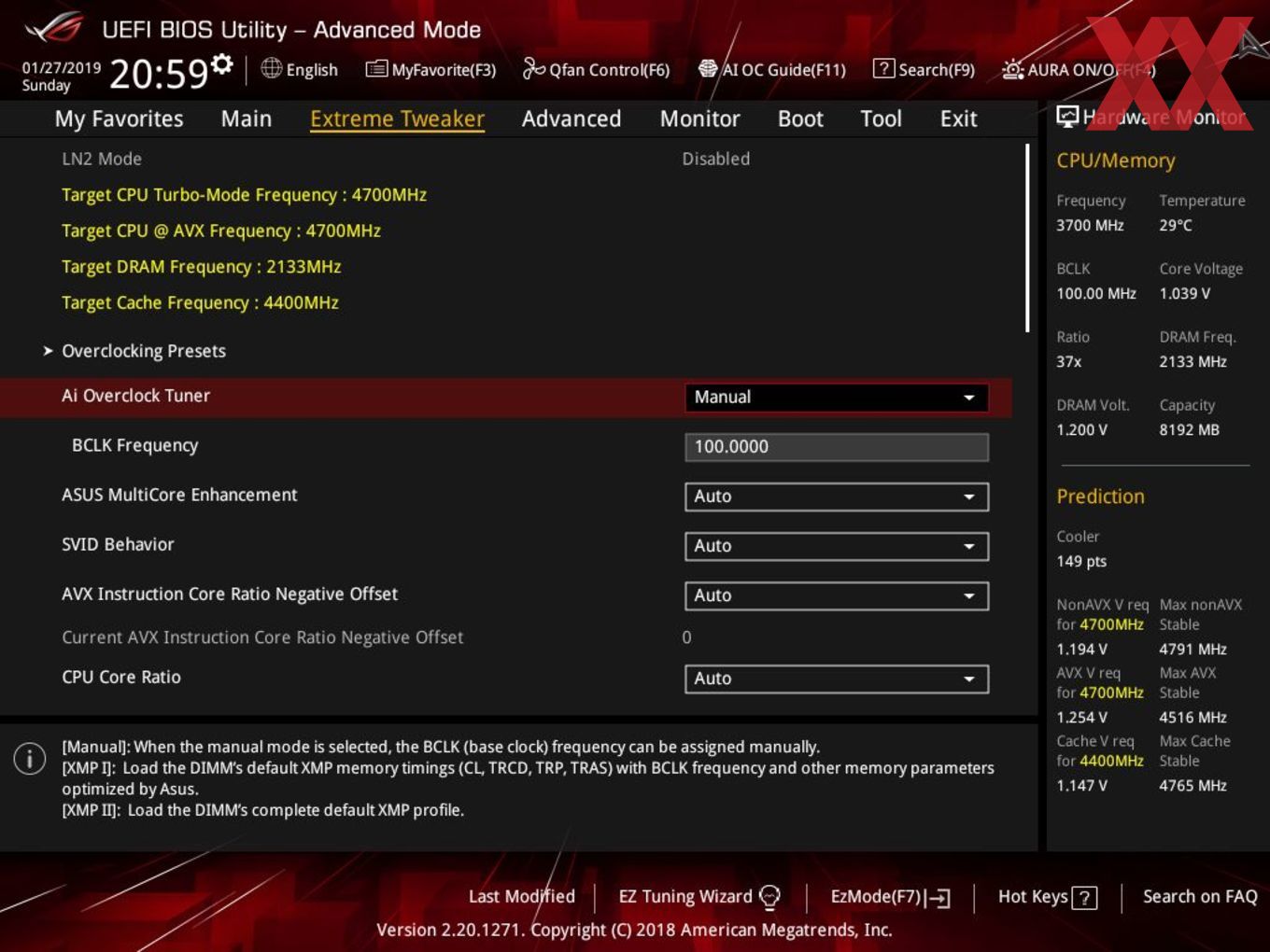
Task: Click the EzMode exit arrow icon
Action: (x=939, y=898)
